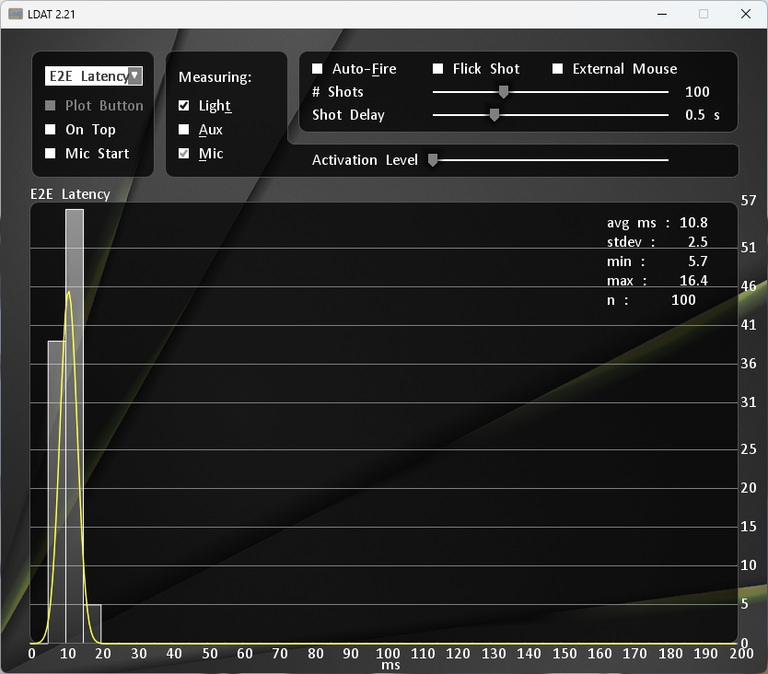Image resolution: width=768 pixels, height=674 pixels.
Task: Enable the Auto-Fire checkbox
Action: tap(317, 69)
